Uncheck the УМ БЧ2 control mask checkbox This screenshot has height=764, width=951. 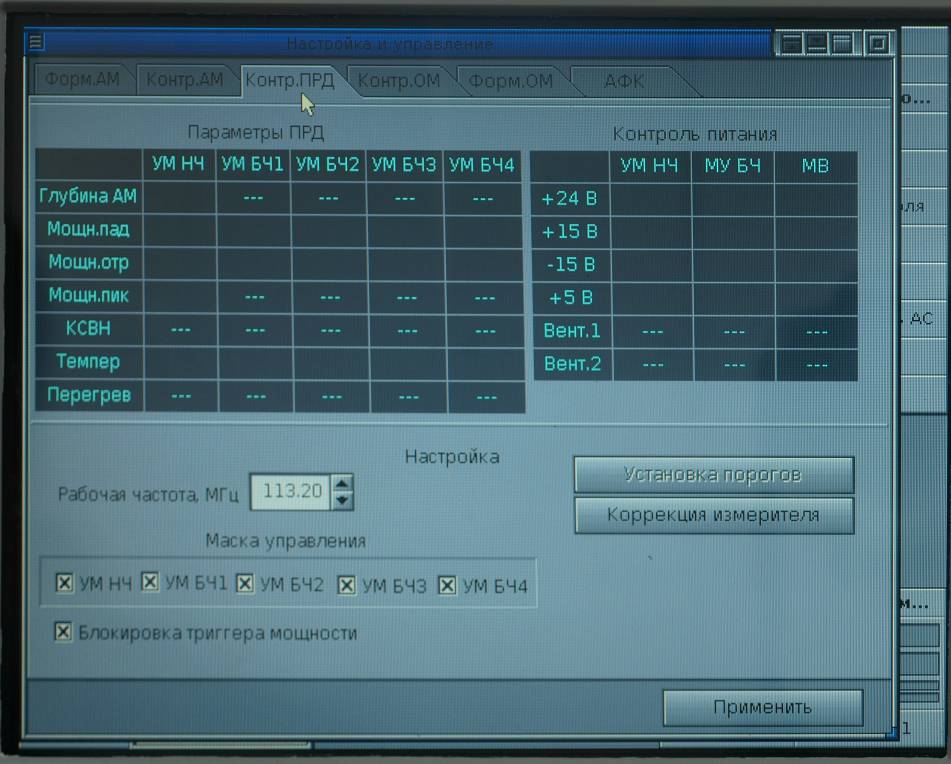click(244, 583)
